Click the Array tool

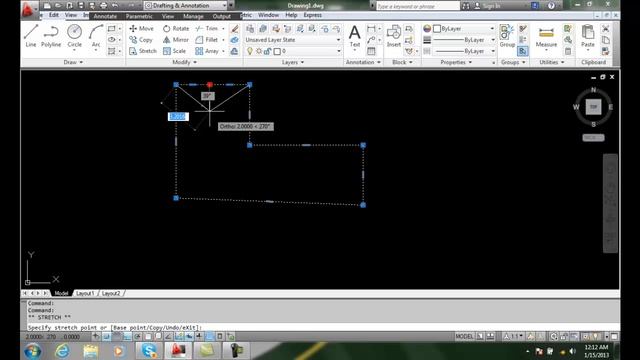(207, 51)
